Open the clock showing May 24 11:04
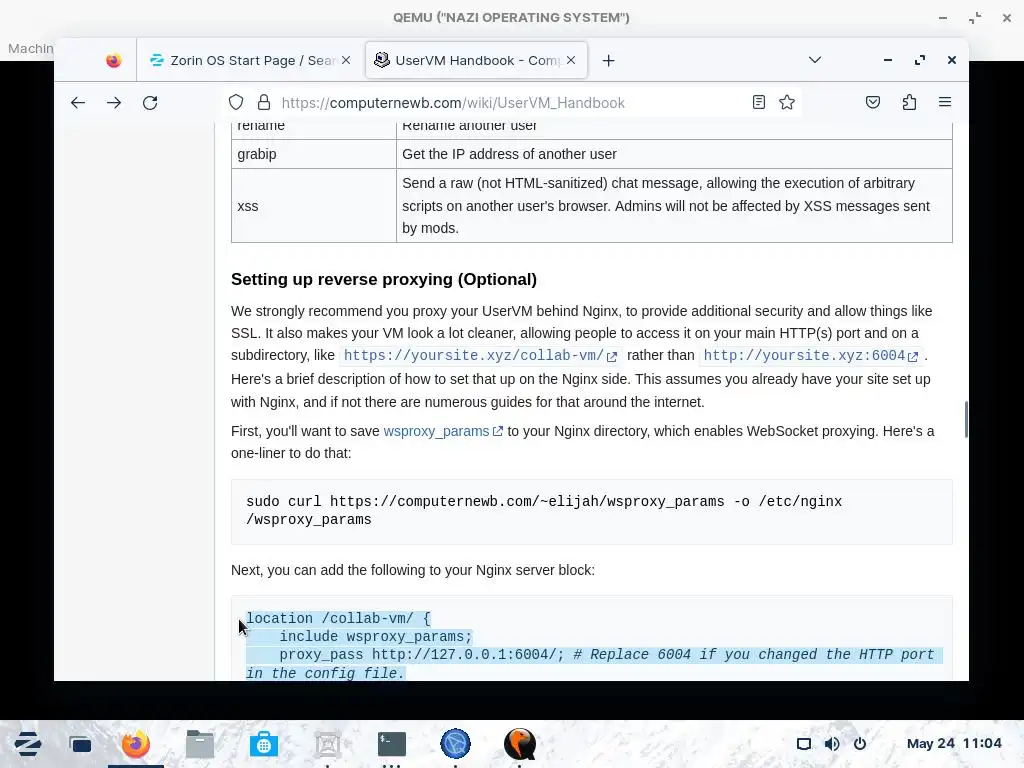 (953, 743)
